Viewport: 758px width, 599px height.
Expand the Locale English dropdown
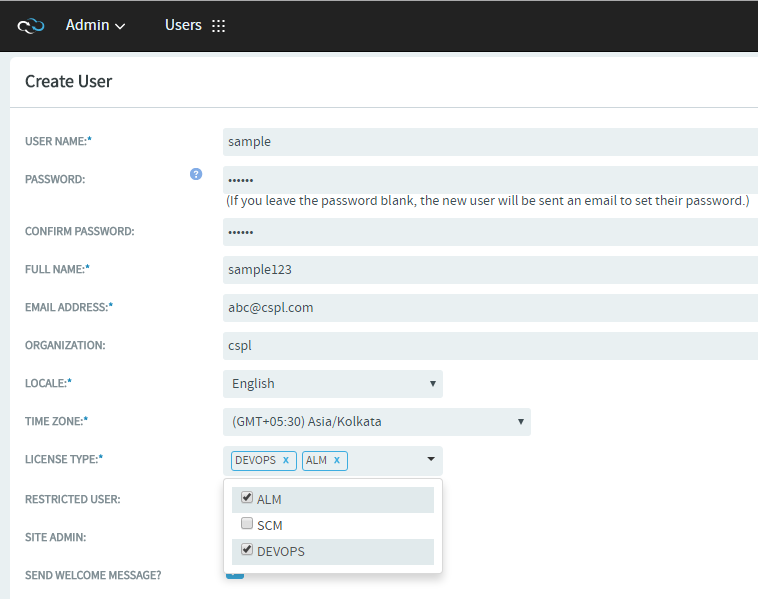click(x=333, y=384)
